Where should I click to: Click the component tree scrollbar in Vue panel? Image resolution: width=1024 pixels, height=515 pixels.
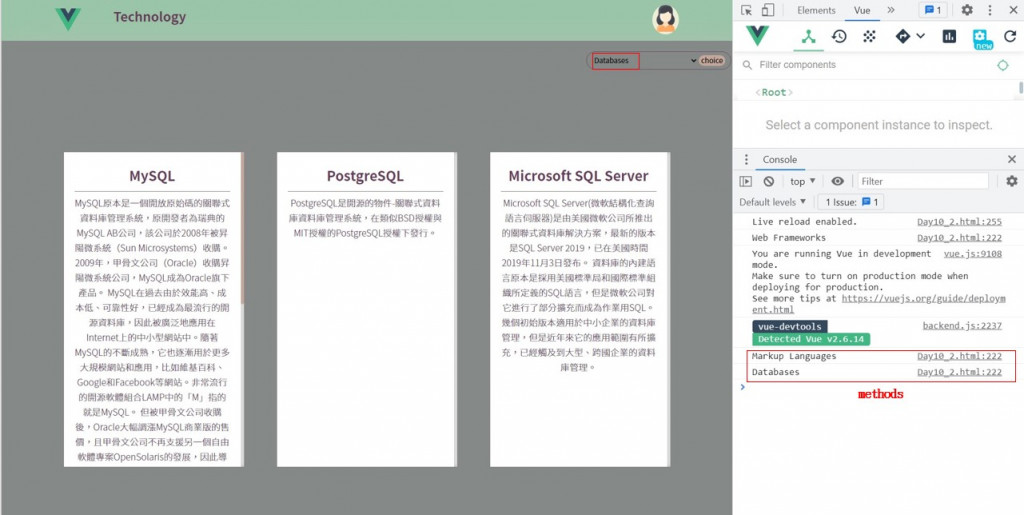point(1021,87)
